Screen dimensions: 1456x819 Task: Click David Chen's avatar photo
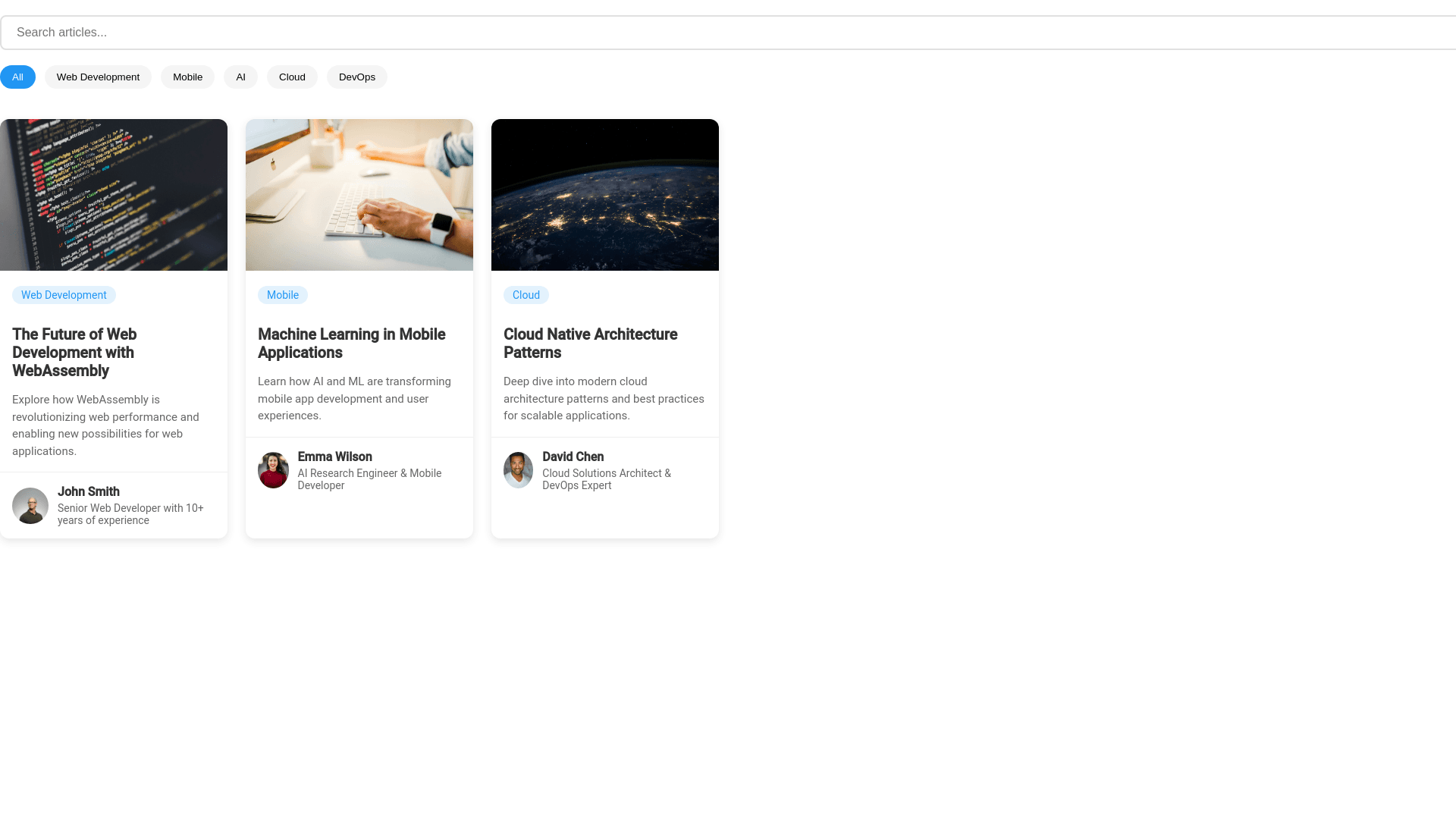[518, 470]
